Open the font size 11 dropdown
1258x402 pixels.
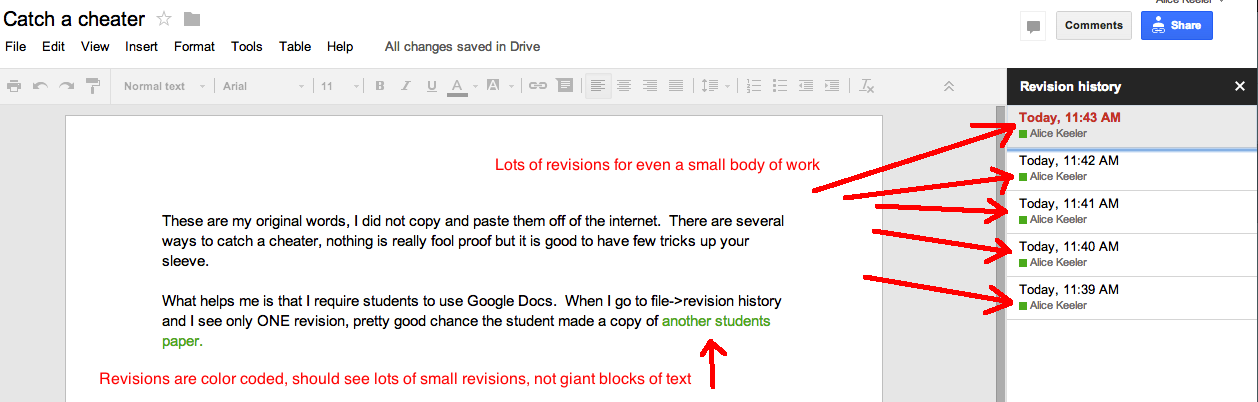pyautogui.click(x=340, y=86)
